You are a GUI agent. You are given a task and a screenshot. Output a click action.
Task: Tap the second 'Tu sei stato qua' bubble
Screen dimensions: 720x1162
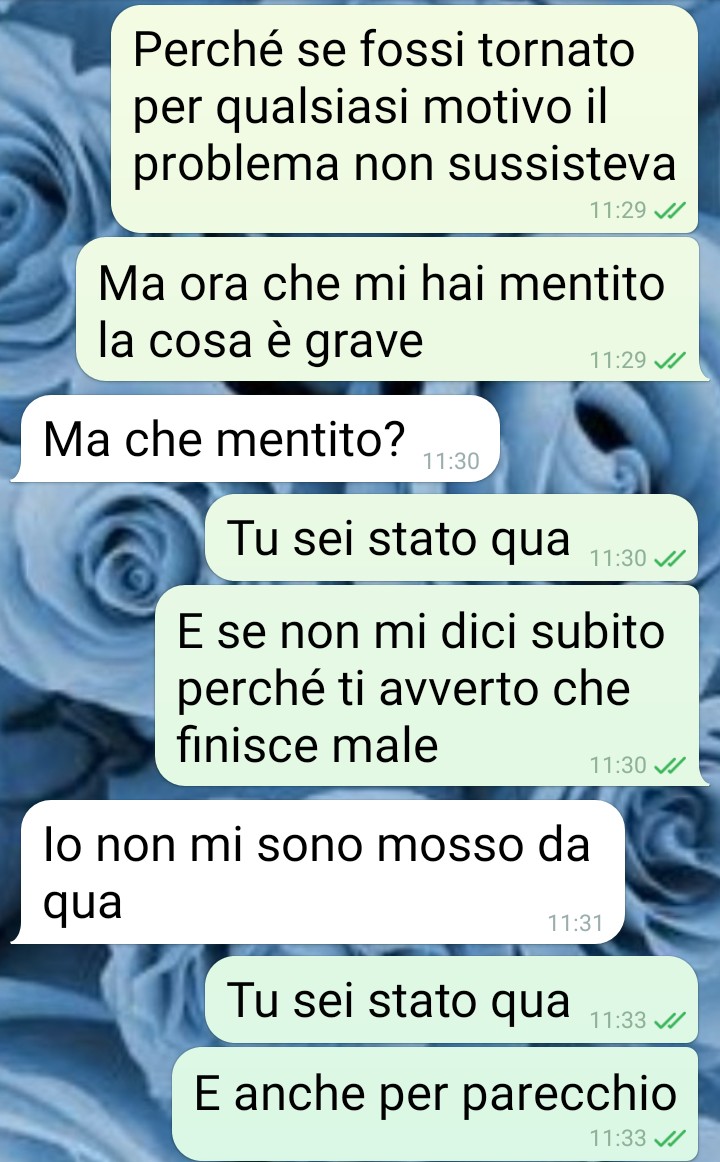click(x=452, y=1000)
